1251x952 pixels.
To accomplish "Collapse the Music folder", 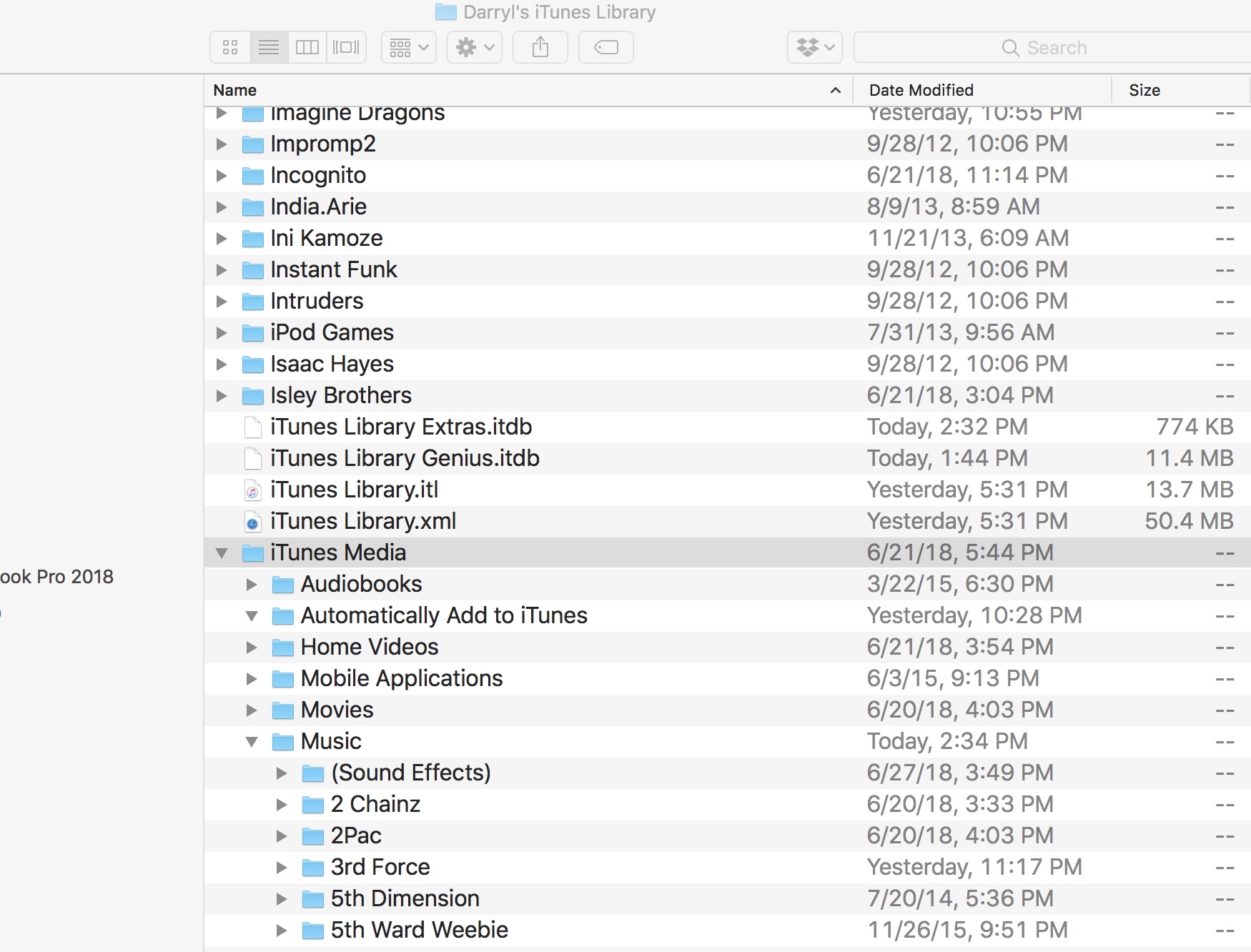I will pos(252,742).
